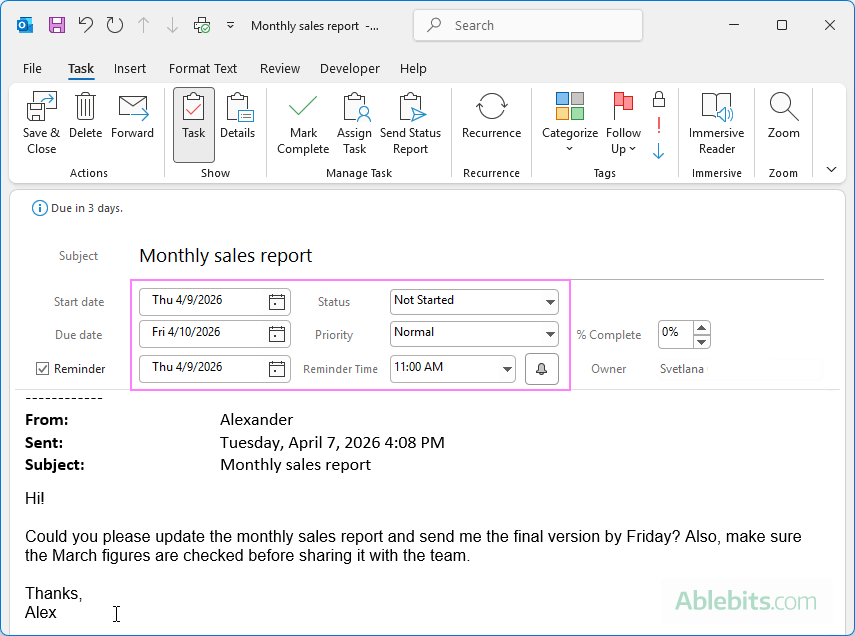Switch to the Format Text tab

[203, 68]
